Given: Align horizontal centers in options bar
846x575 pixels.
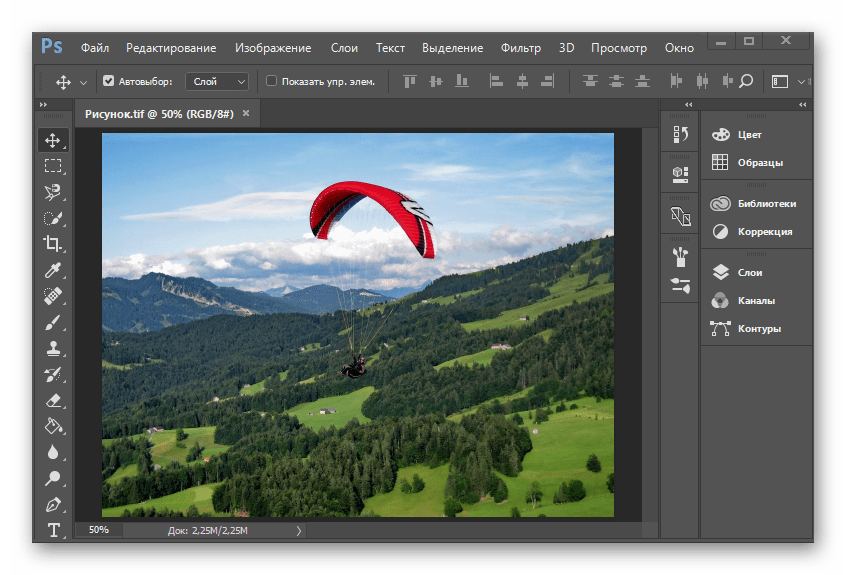Looking at the screenshot, I should tap(522, 81).
